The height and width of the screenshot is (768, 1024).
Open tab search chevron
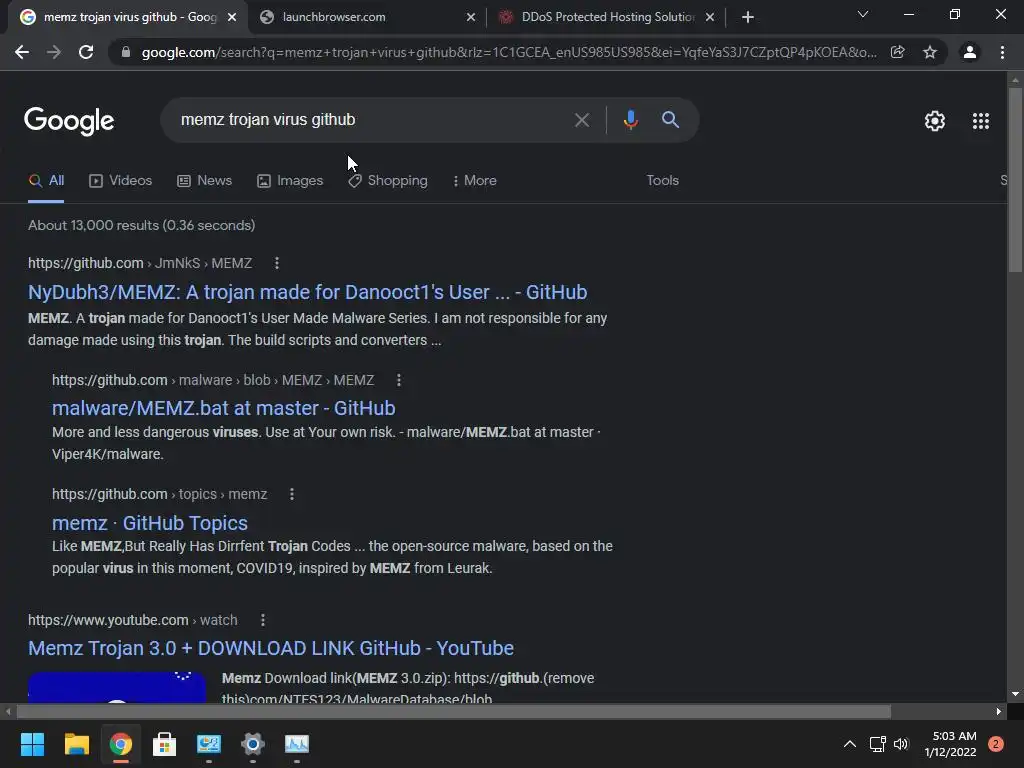coord(863,14)
